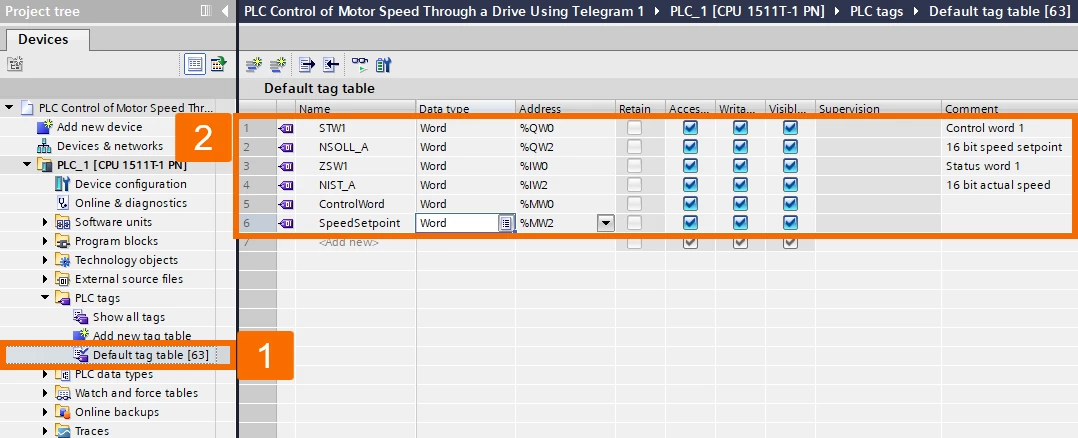Click the %IW2 address cell
The image size is (1078, 438).
(565, 185)
